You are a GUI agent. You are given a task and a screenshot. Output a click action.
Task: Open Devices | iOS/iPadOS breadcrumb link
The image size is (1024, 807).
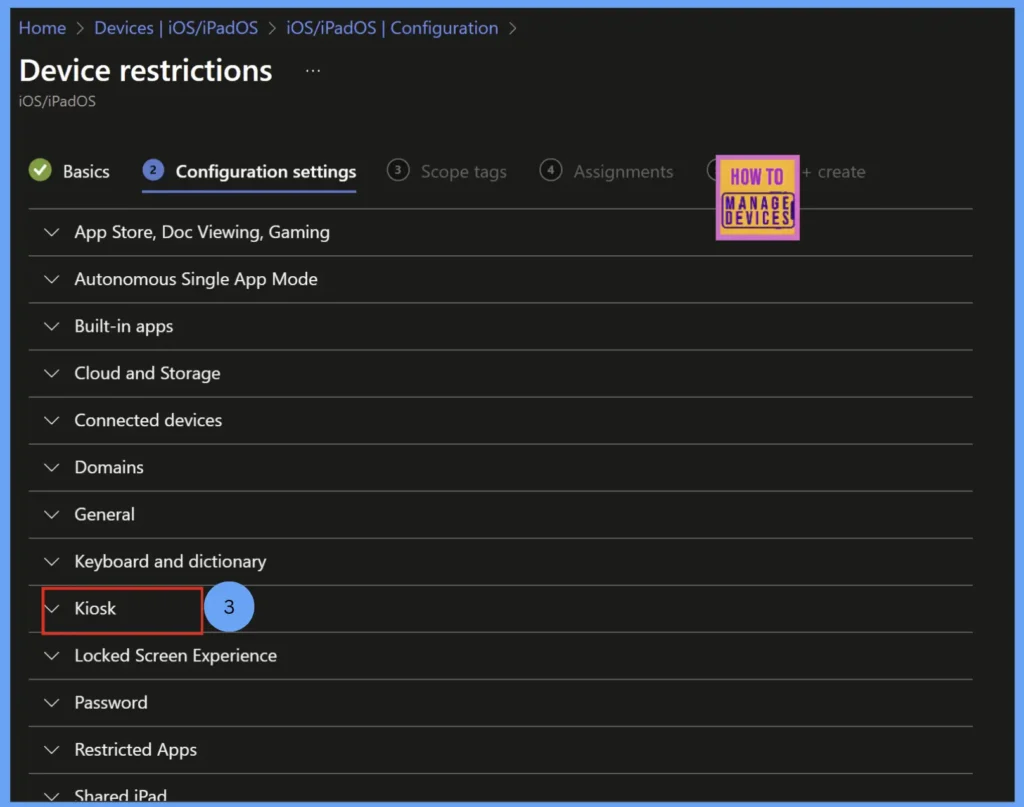click(176, 28)
